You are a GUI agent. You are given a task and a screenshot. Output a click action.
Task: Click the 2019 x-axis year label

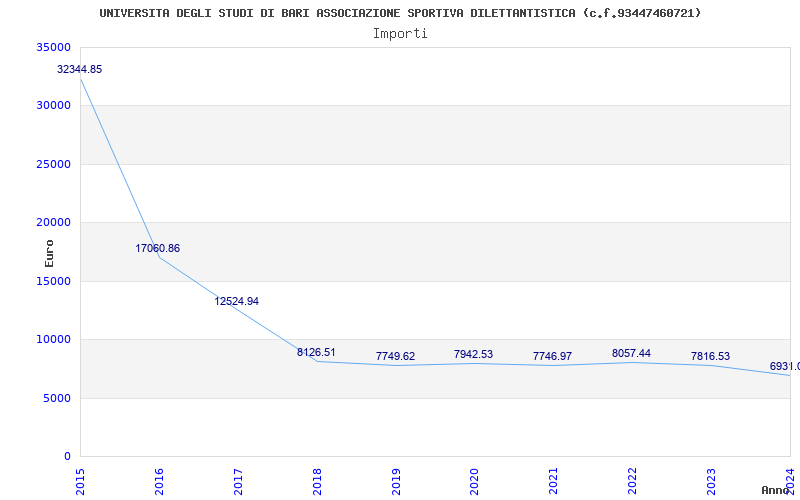(396, 482)
